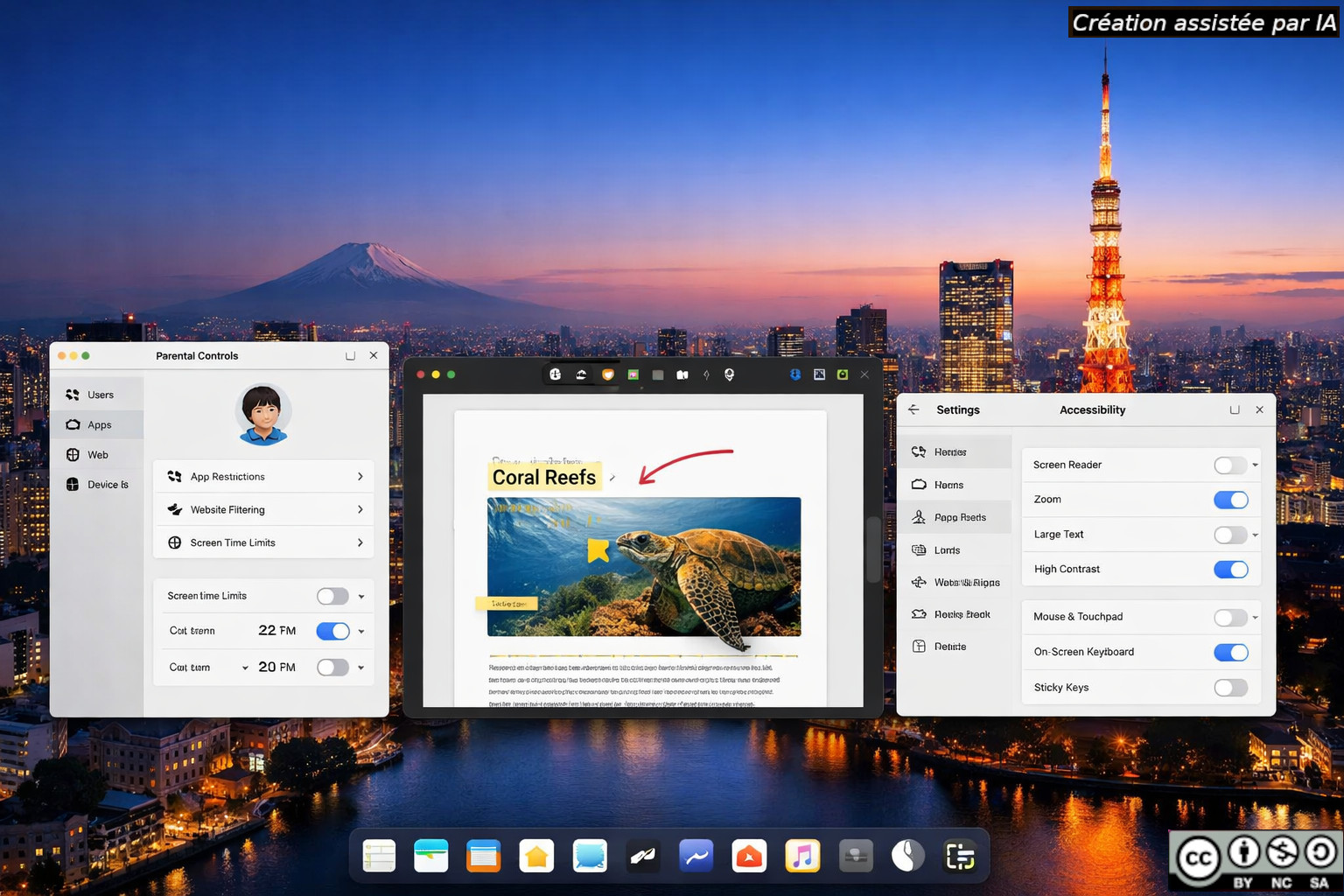Click the blue Dropbox-style icon in toolbar
Image resolution: width=1344 pixels, height=896 pixels.
click(x=795, y=374)
